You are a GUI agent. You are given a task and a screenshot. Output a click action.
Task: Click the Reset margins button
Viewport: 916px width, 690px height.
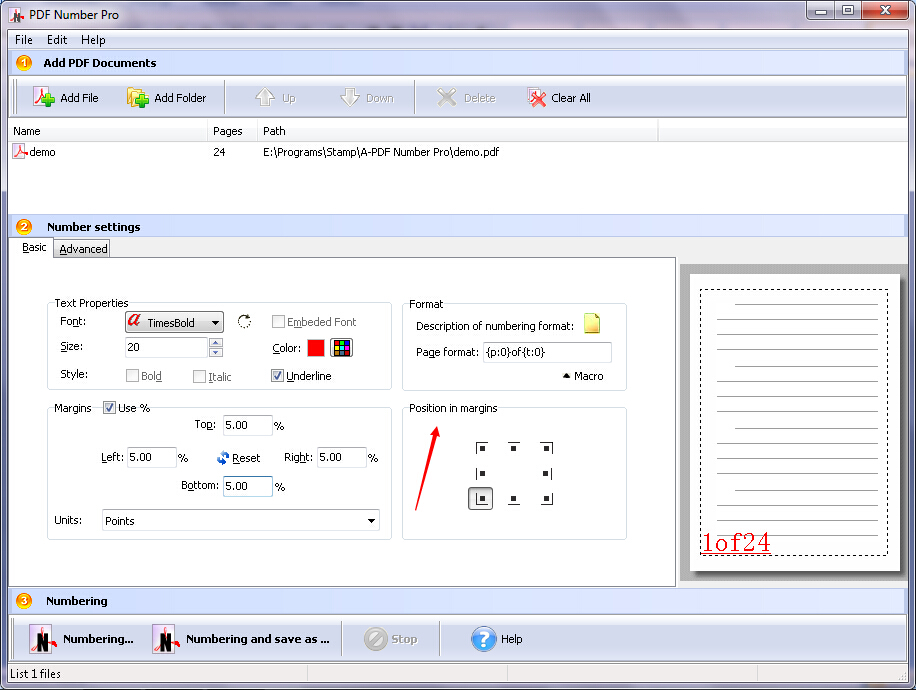point(238,458)
